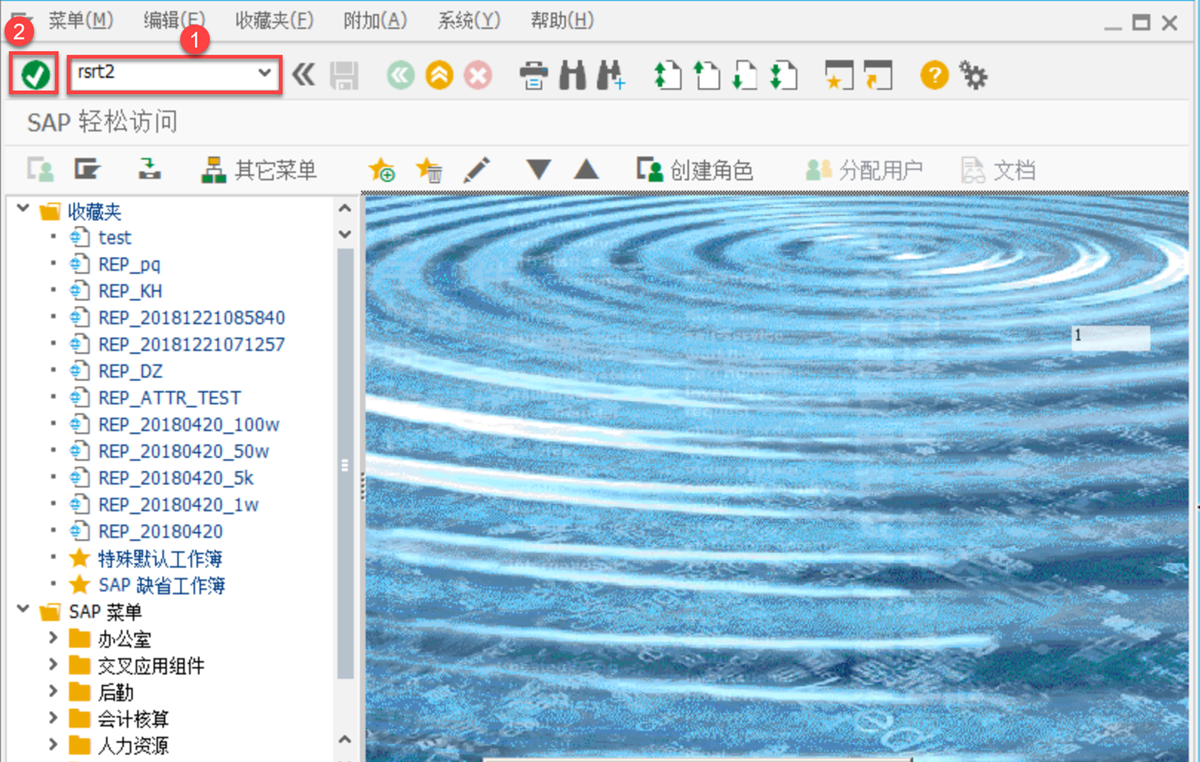Click the Find Next binoculars-plus icon

[611, 76]
